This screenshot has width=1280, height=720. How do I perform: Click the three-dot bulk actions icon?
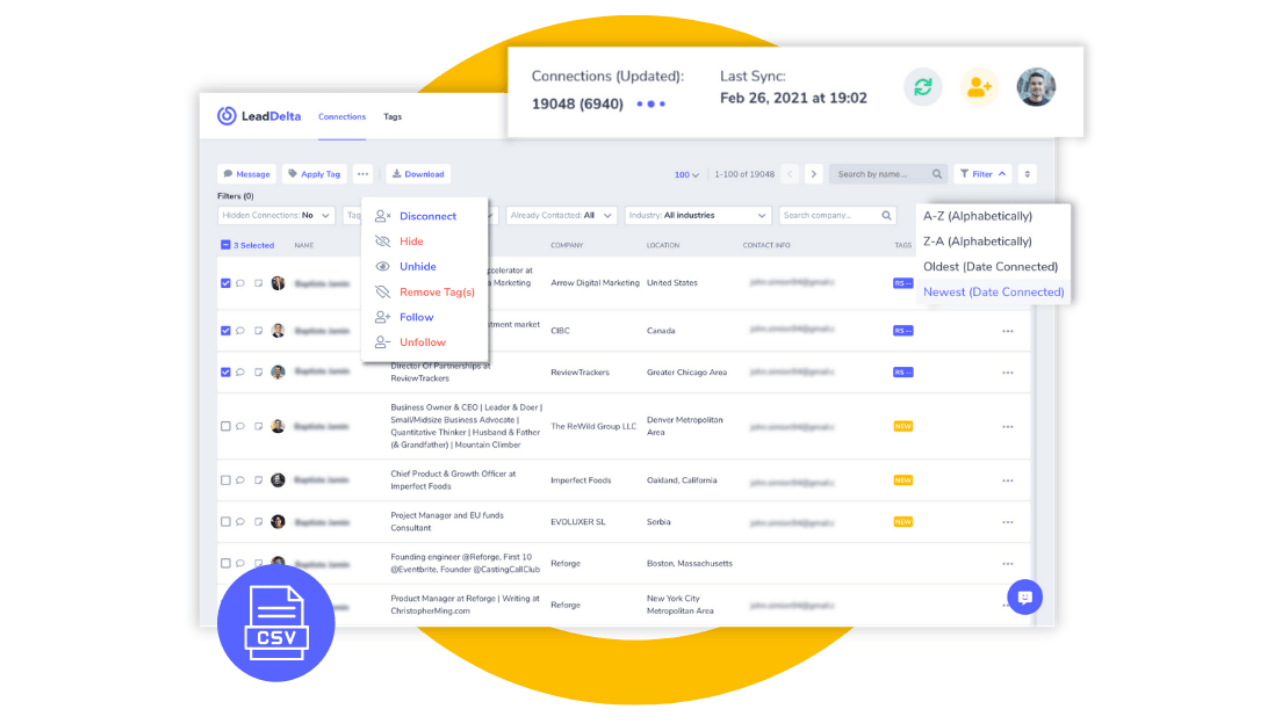click(x=362, y=174)
